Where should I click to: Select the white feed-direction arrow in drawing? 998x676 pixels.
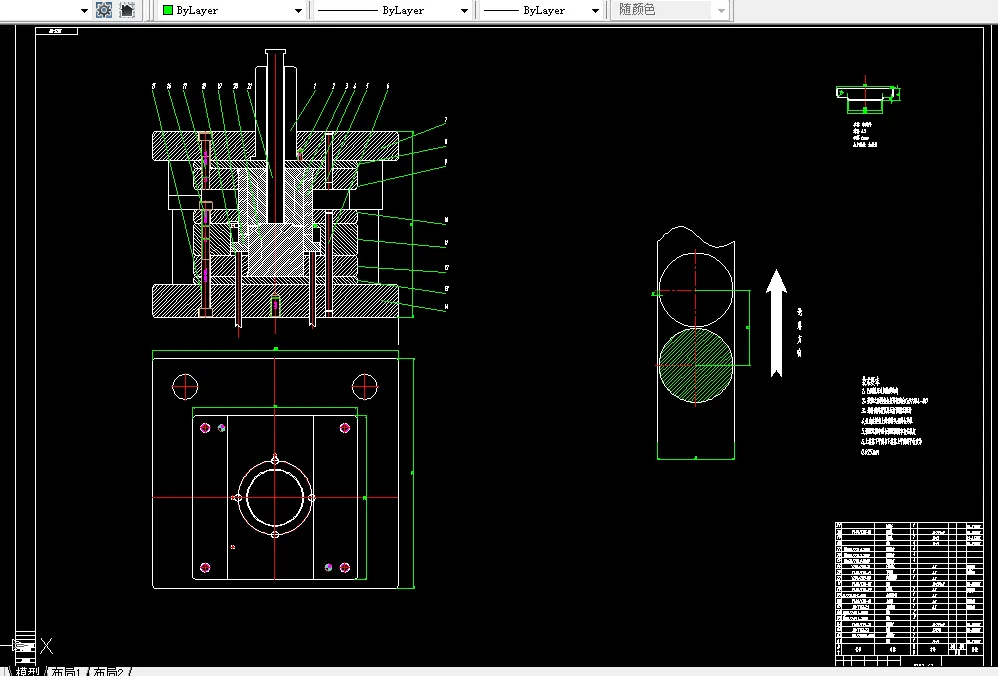776,323
